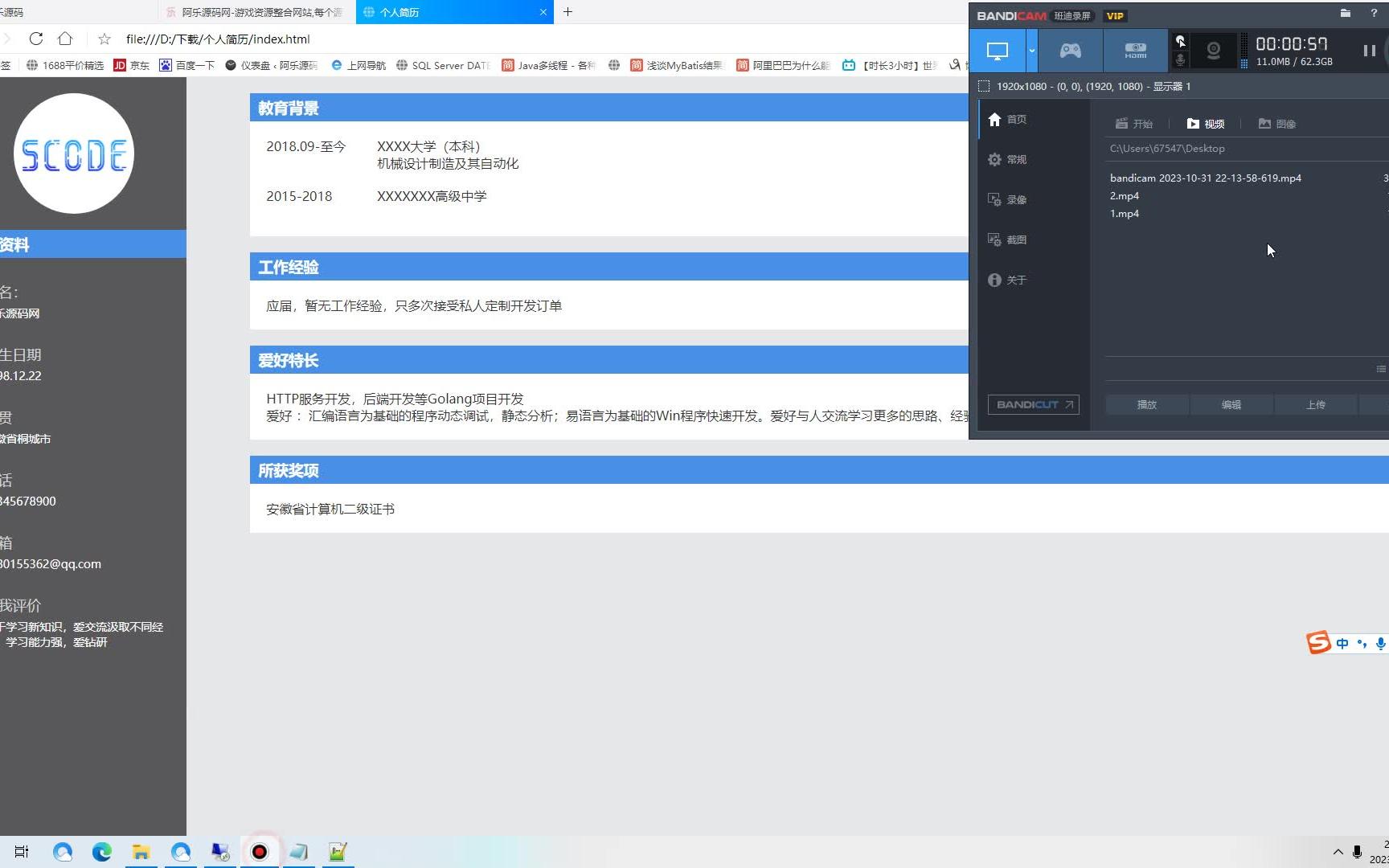Click the system tray microphone icon
1389x868 pixels.
pyautogui.click(x=1357, y=852)
